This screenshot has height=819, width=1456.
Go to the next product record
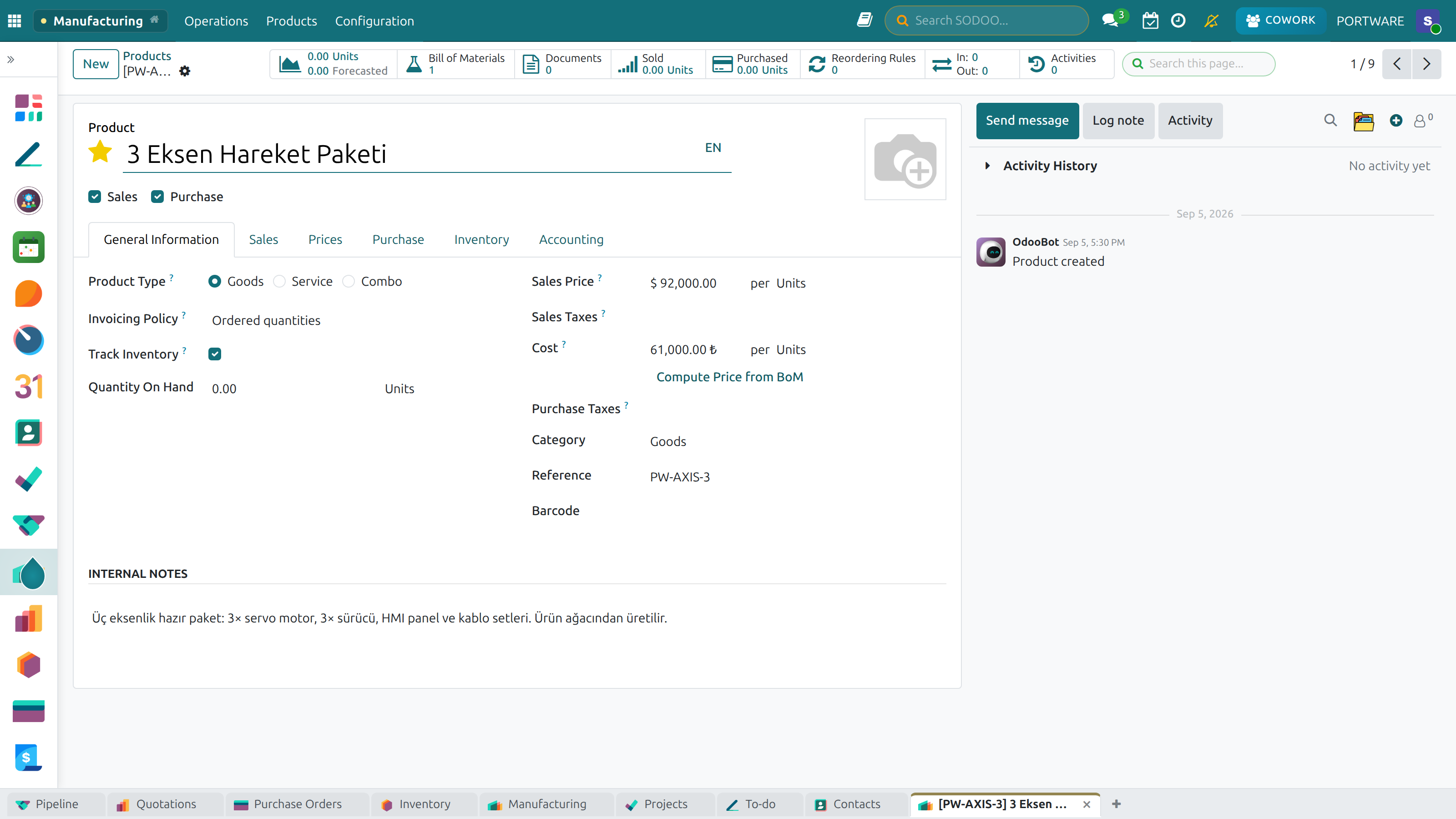[1426, 64]
